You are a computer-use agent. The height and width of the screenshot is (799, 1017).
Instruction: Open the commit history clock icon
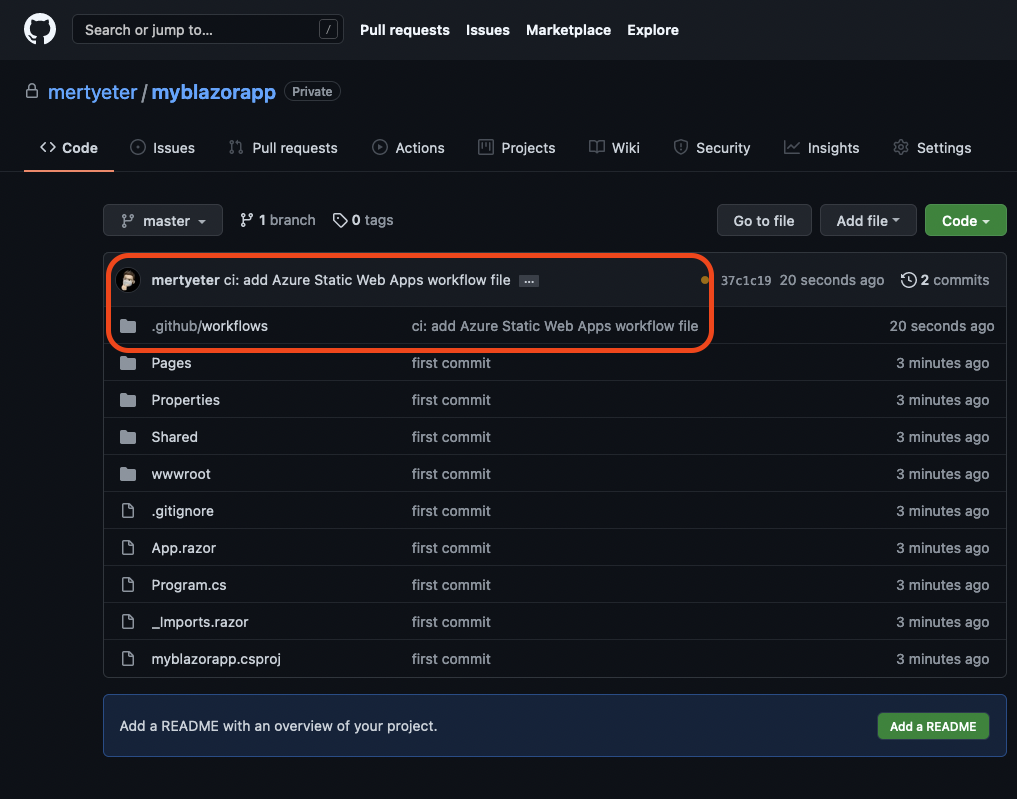click(908, 281)
